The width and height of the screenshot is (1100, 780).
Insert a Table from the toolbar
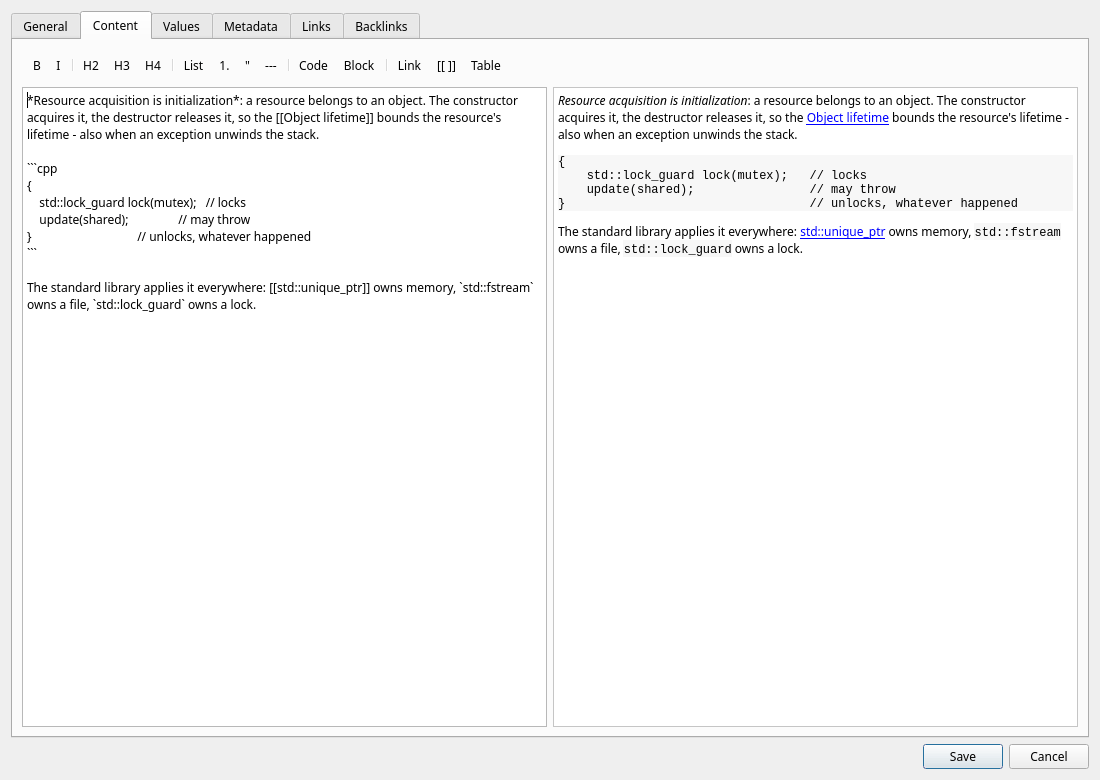click(x=485, y=65)
